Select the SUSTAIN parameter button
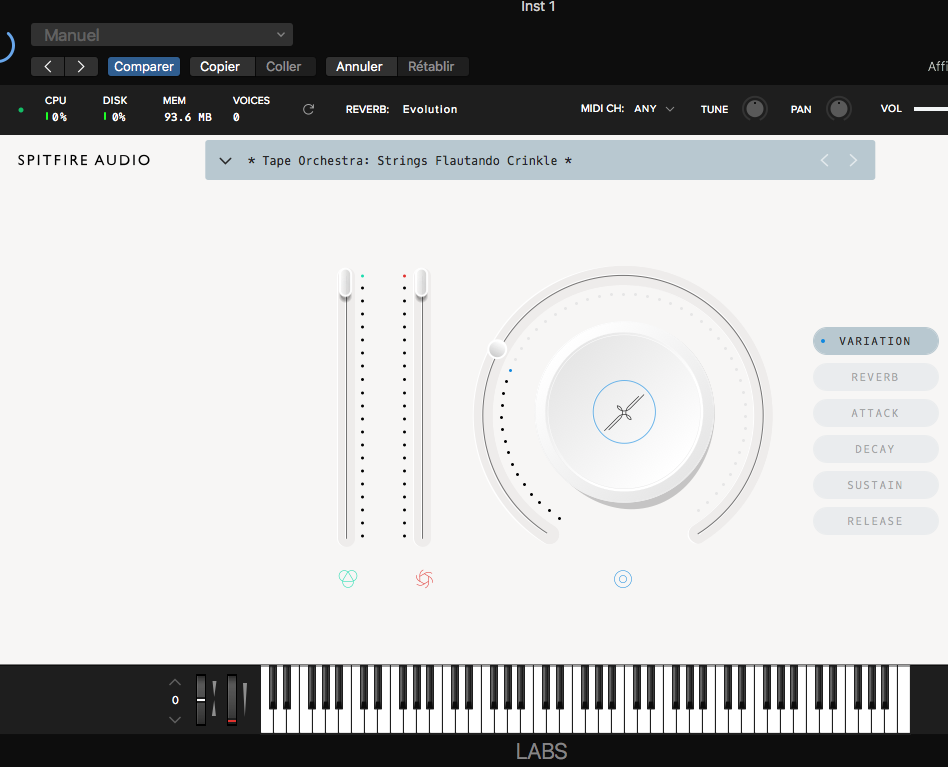The width and height of the screenshot is (948, 767). pos(875,485)
